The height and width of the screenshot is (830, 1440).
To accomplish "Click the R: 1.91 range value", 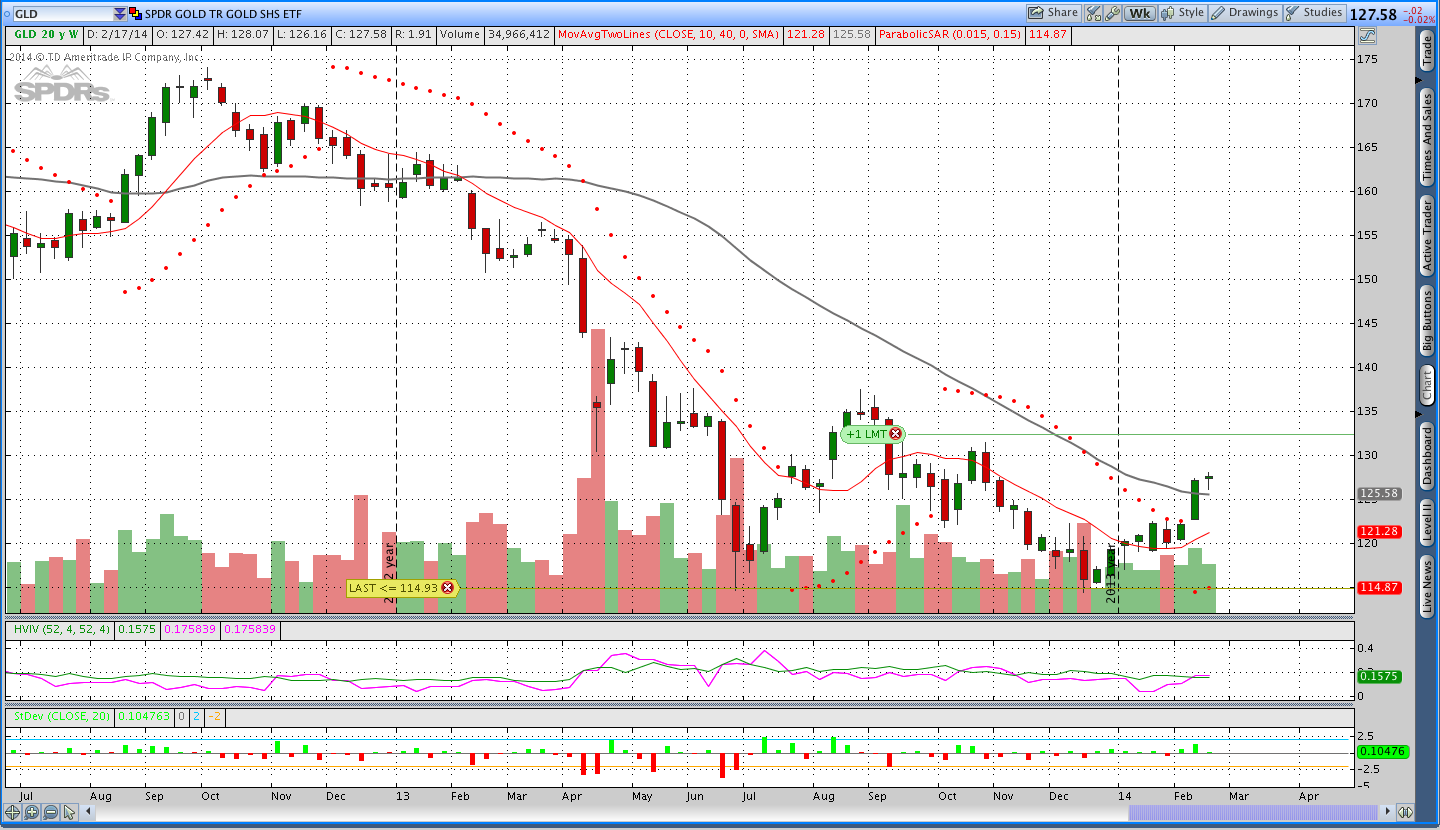I will click(x=414, y=34).
